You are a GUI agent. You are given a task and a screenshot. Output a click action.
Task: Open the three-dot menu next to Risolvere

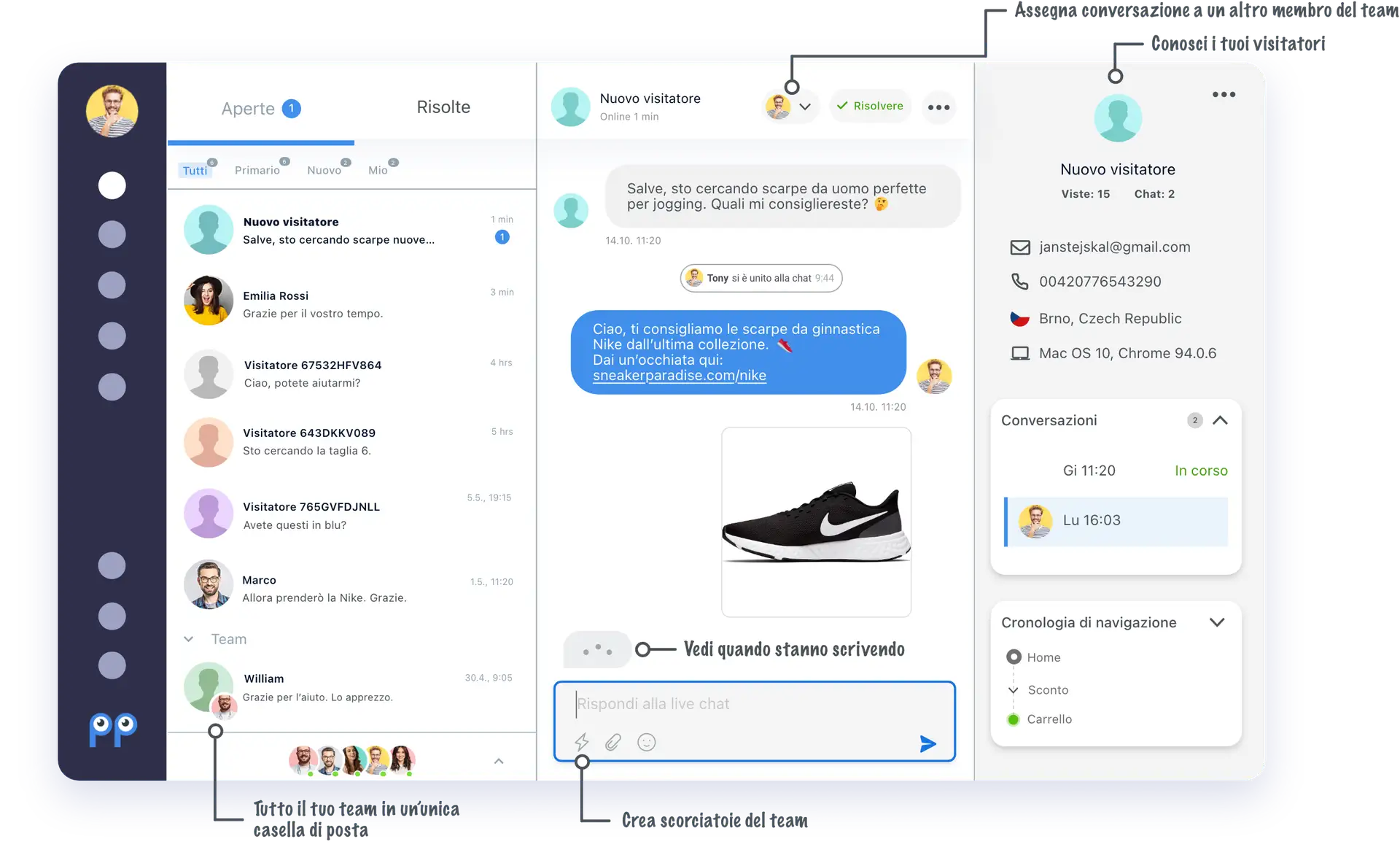tap(938, 107)
